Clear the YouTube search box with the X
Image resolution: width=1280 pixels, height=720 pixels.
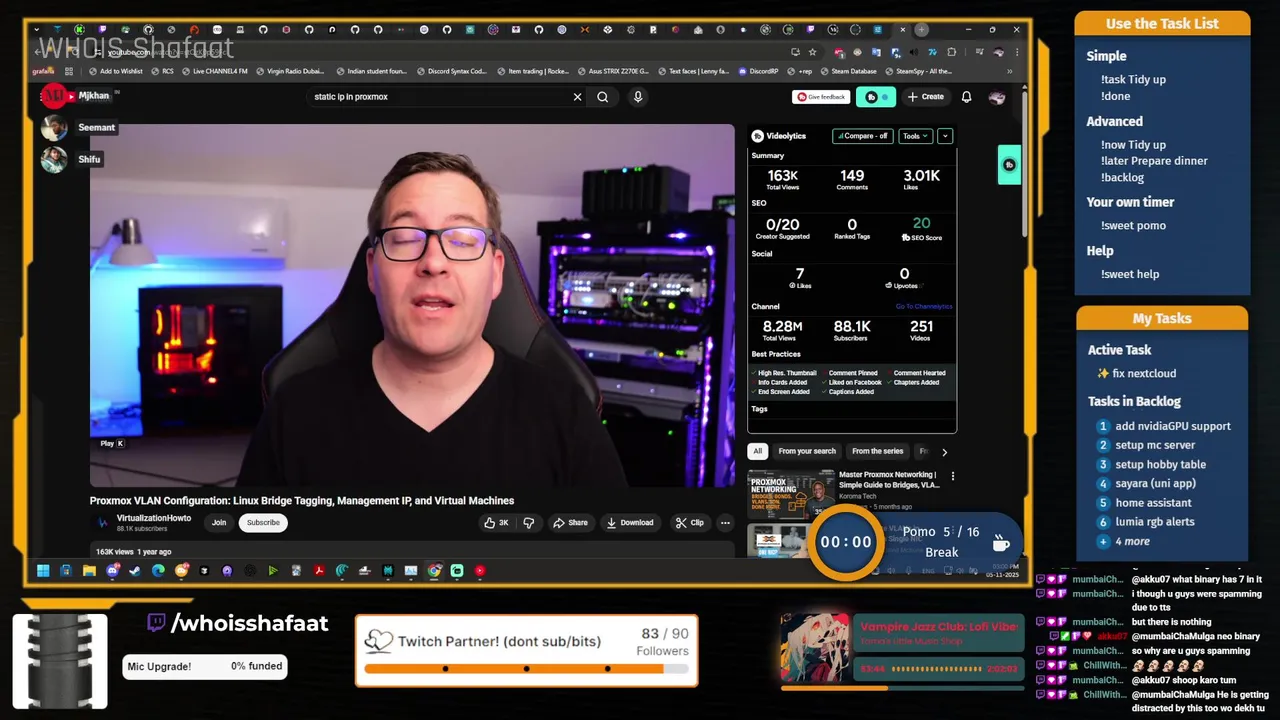[577, 97]
